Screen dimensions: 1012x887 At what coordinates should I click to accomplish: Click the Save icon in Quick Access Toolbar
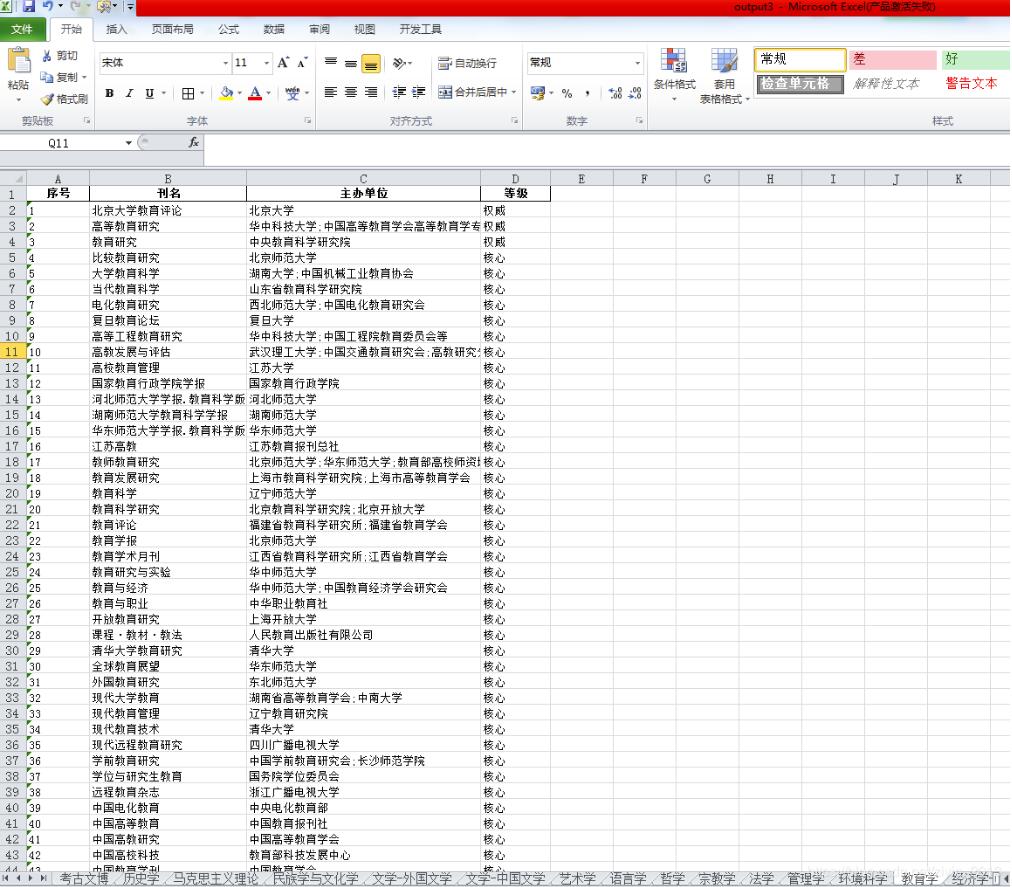point(28,7)
